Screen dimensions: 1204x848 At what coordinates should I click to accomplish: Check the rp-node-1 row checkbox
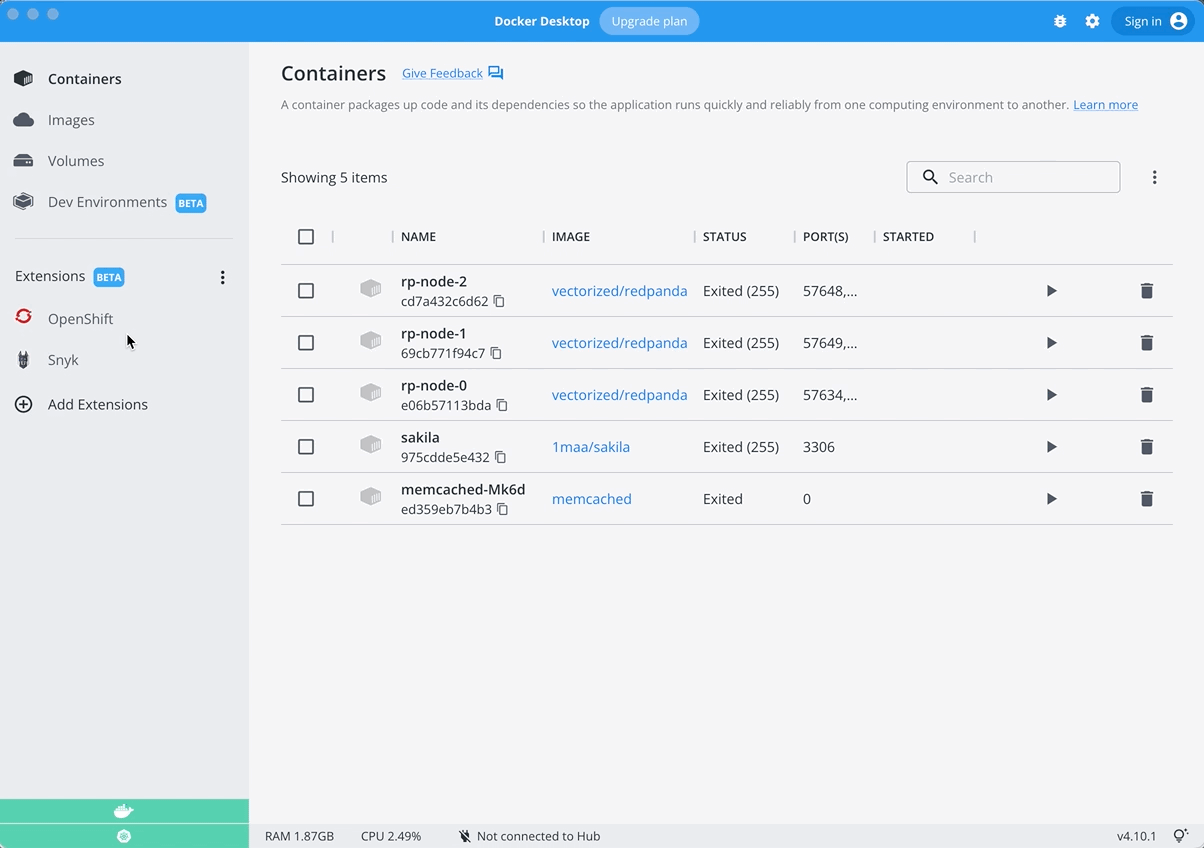pyautogui.click(x=306, y=343)
